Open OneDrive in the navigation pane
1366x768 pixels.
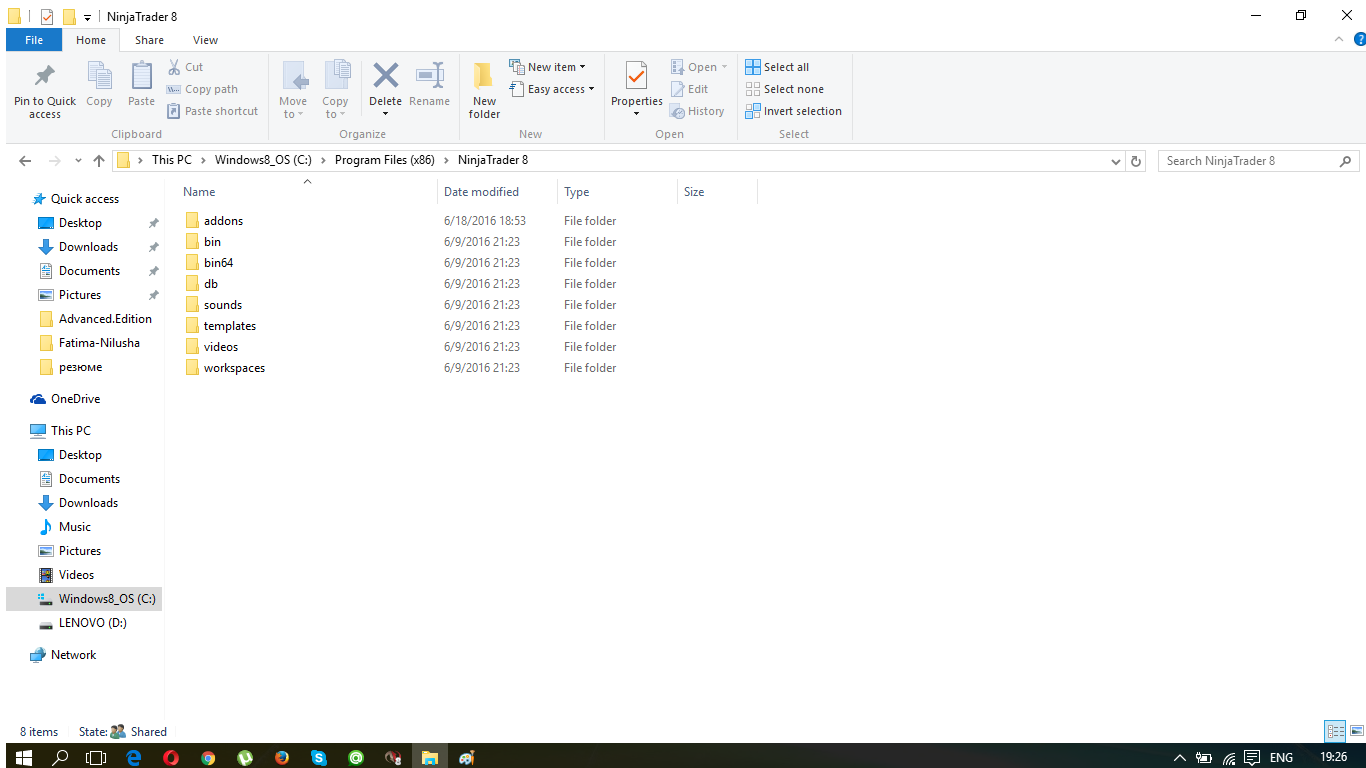pos(75,399)
